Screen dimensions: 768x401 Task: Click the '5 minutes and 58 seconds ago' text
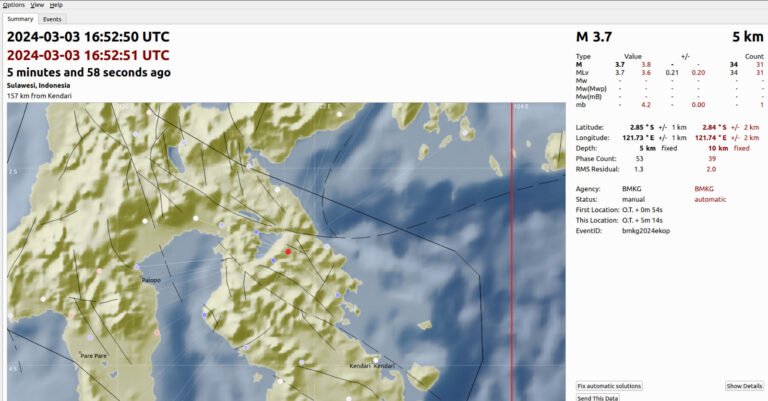click(89, 72)
